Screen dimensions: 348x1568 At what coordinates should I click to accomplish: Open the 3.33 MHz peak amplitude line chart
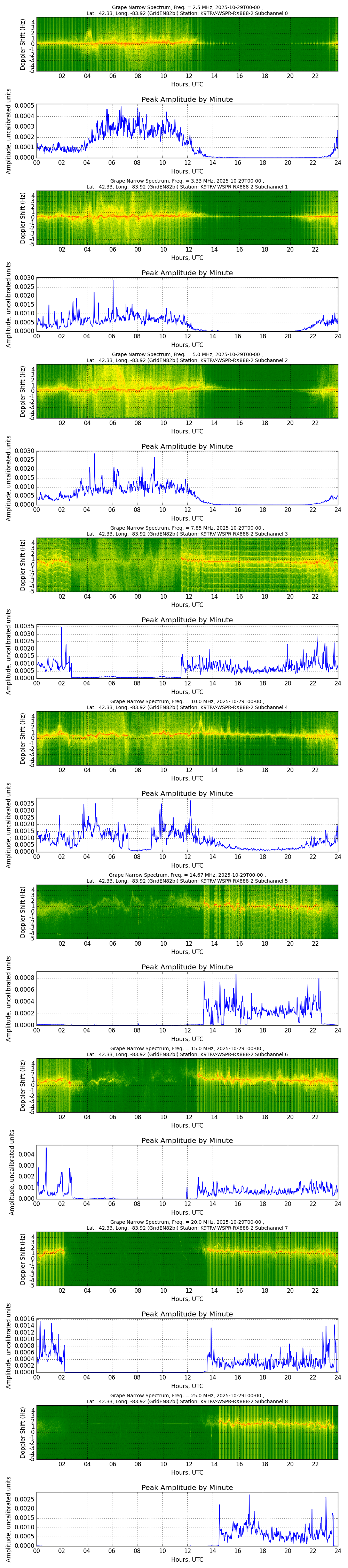(x=187, y=304)
